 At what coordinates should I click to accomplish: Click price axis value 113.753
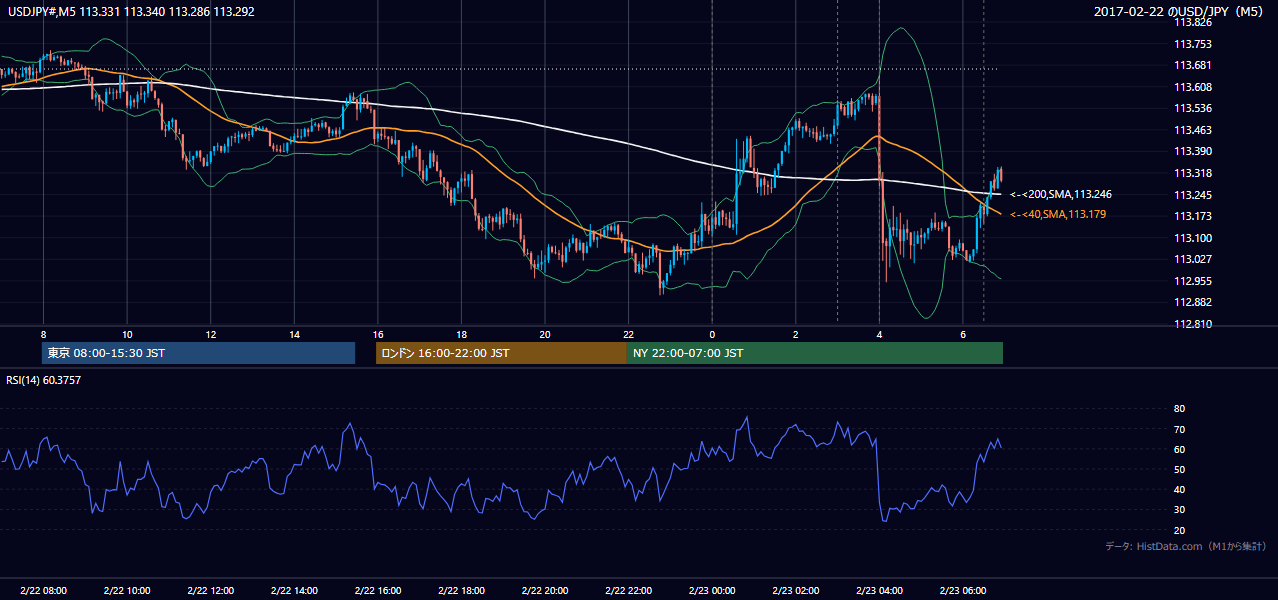tap(1194, 44)
